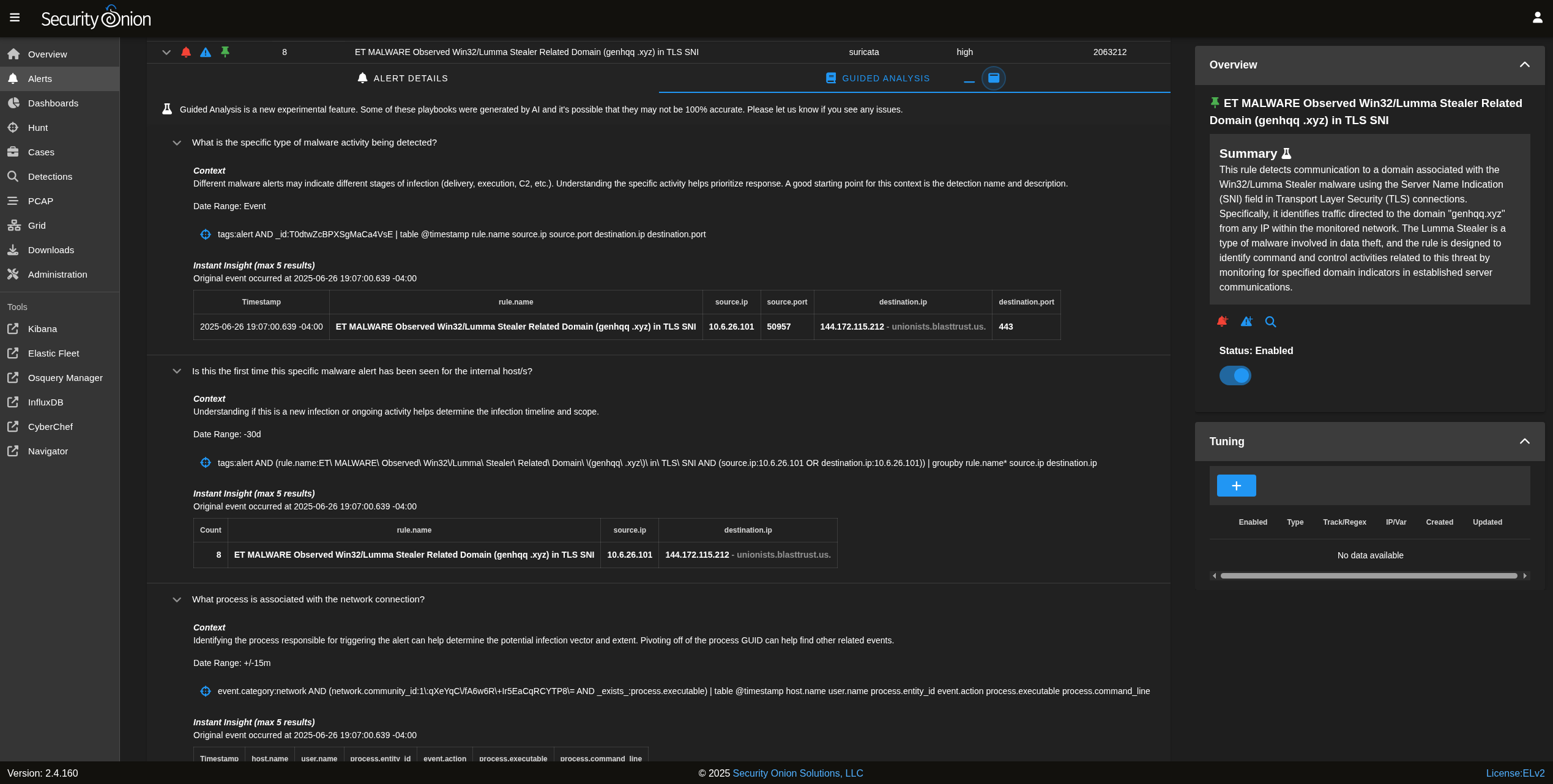The width and height of the screenshot is (1553, 784).
Task: Click Version: 2.4.160 in footer
Action: 43,773
